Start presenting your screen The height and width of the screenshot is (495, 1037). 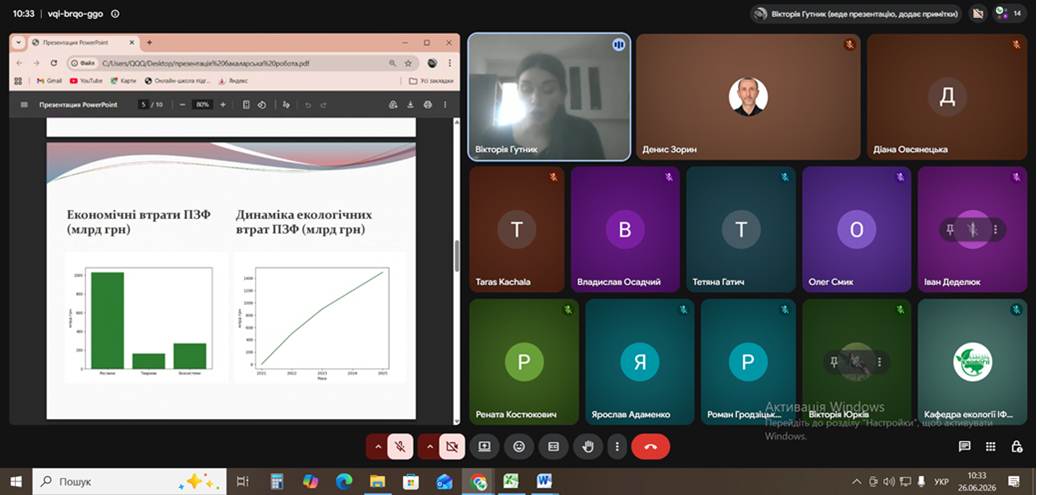(484, 447)
